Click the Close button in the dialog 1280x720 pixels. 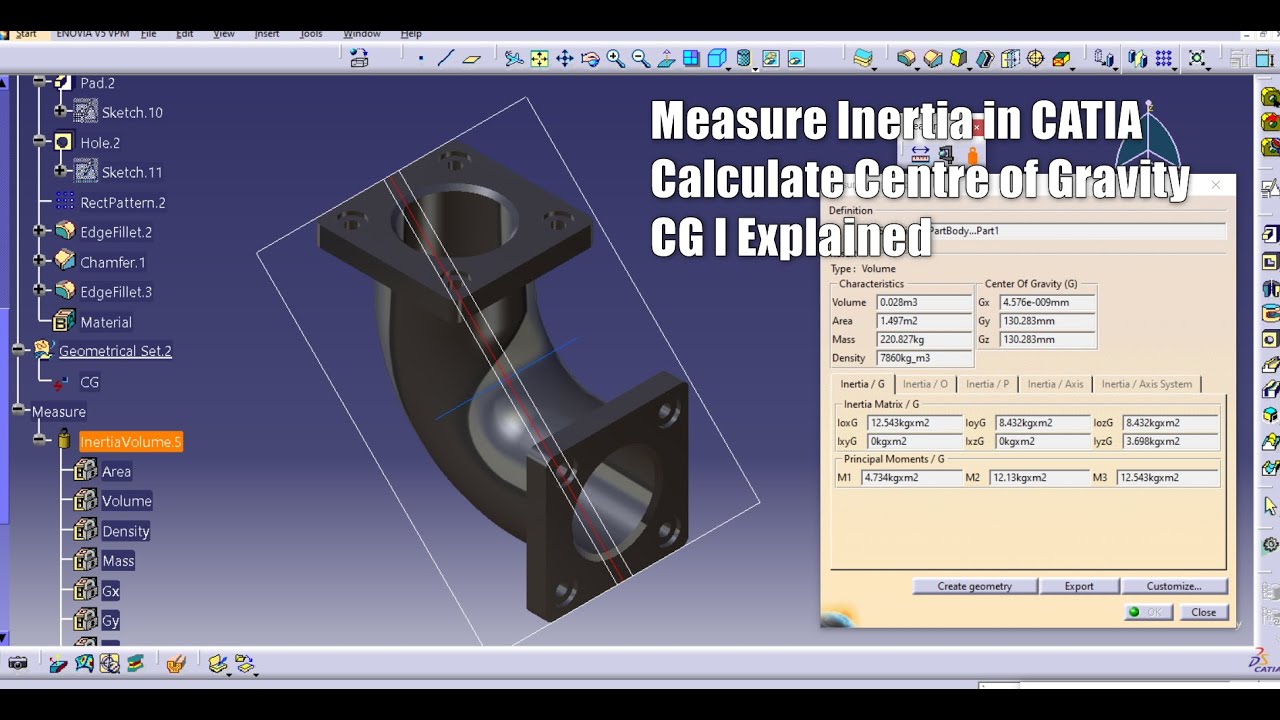click(1204, 612)
